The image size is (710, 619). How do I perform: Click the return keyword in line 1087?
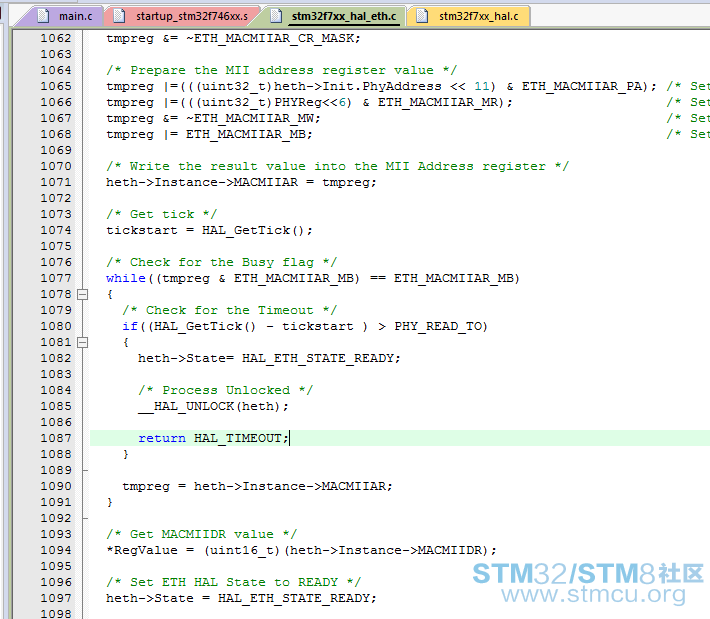tap(162, 439)
